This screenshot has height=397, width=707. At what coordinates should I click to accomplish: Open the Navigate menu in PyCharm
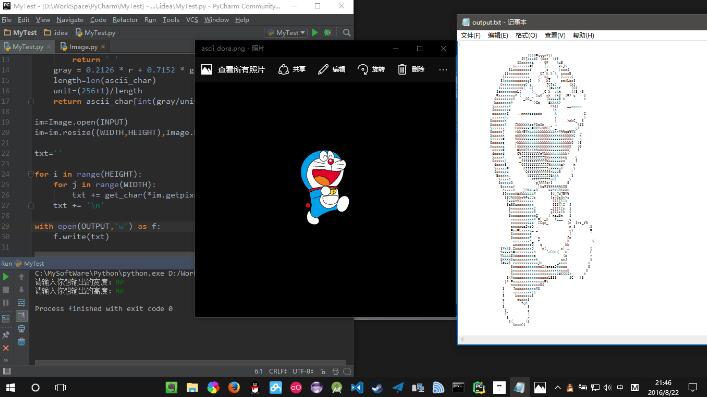[70, 20]
